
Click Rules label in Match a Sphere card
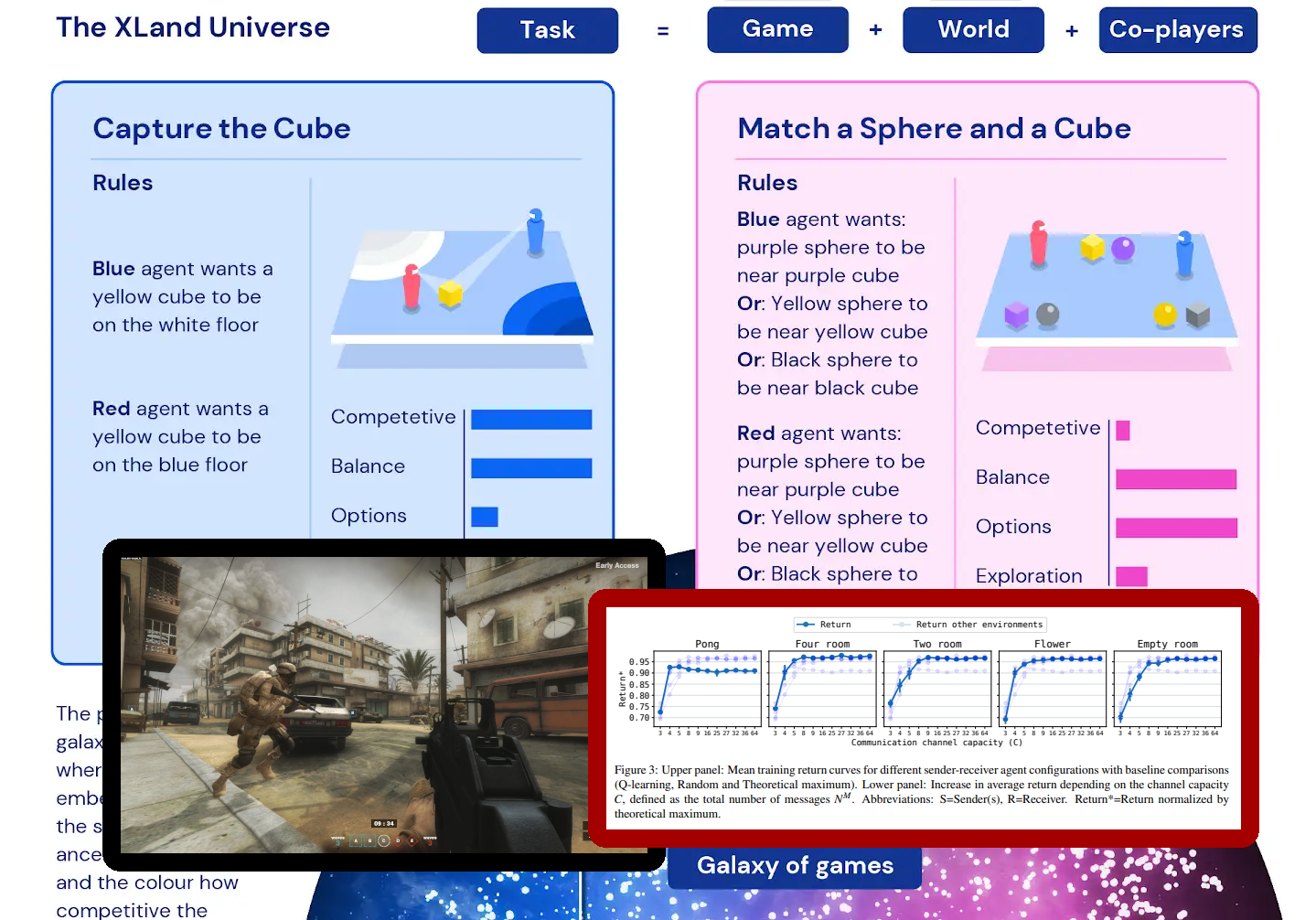[x=767, y=183]
